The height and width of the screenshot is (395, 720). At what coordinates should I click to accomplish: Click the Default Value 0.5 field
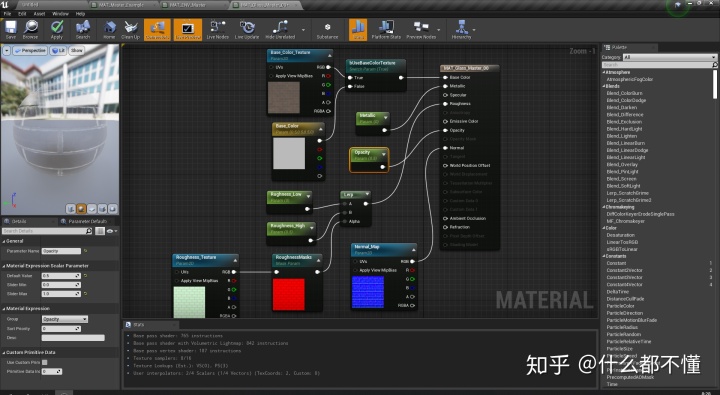pyautogui.click(x=61, y=276)
